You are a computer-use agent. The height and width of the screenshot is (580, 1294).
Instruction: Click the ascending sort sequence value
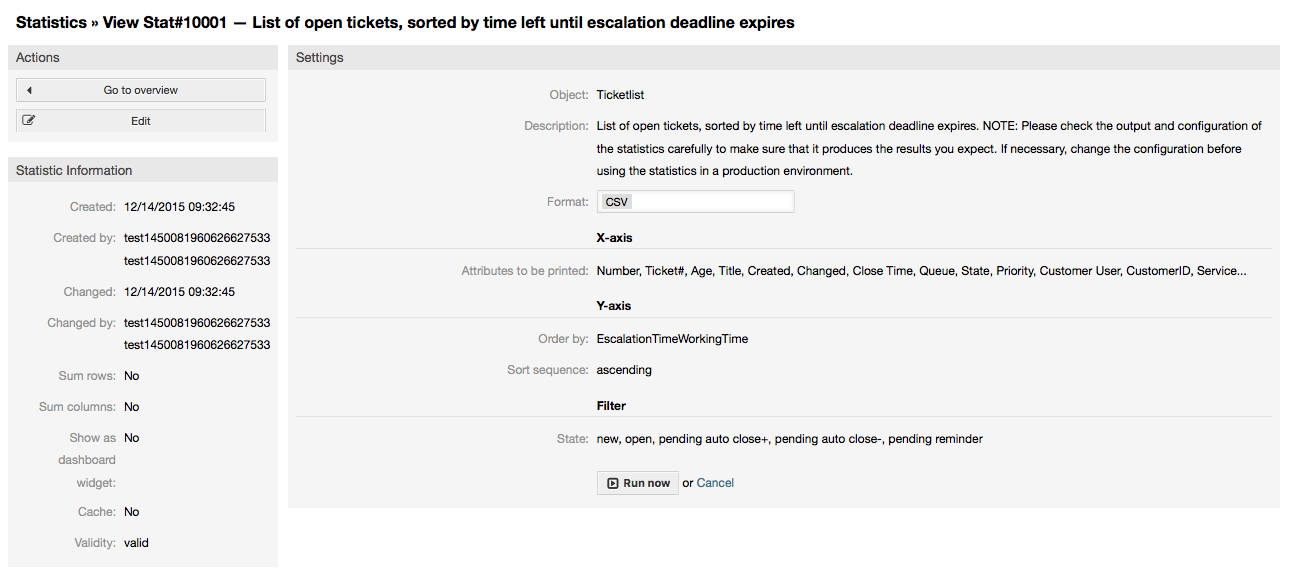coord(624,370)
